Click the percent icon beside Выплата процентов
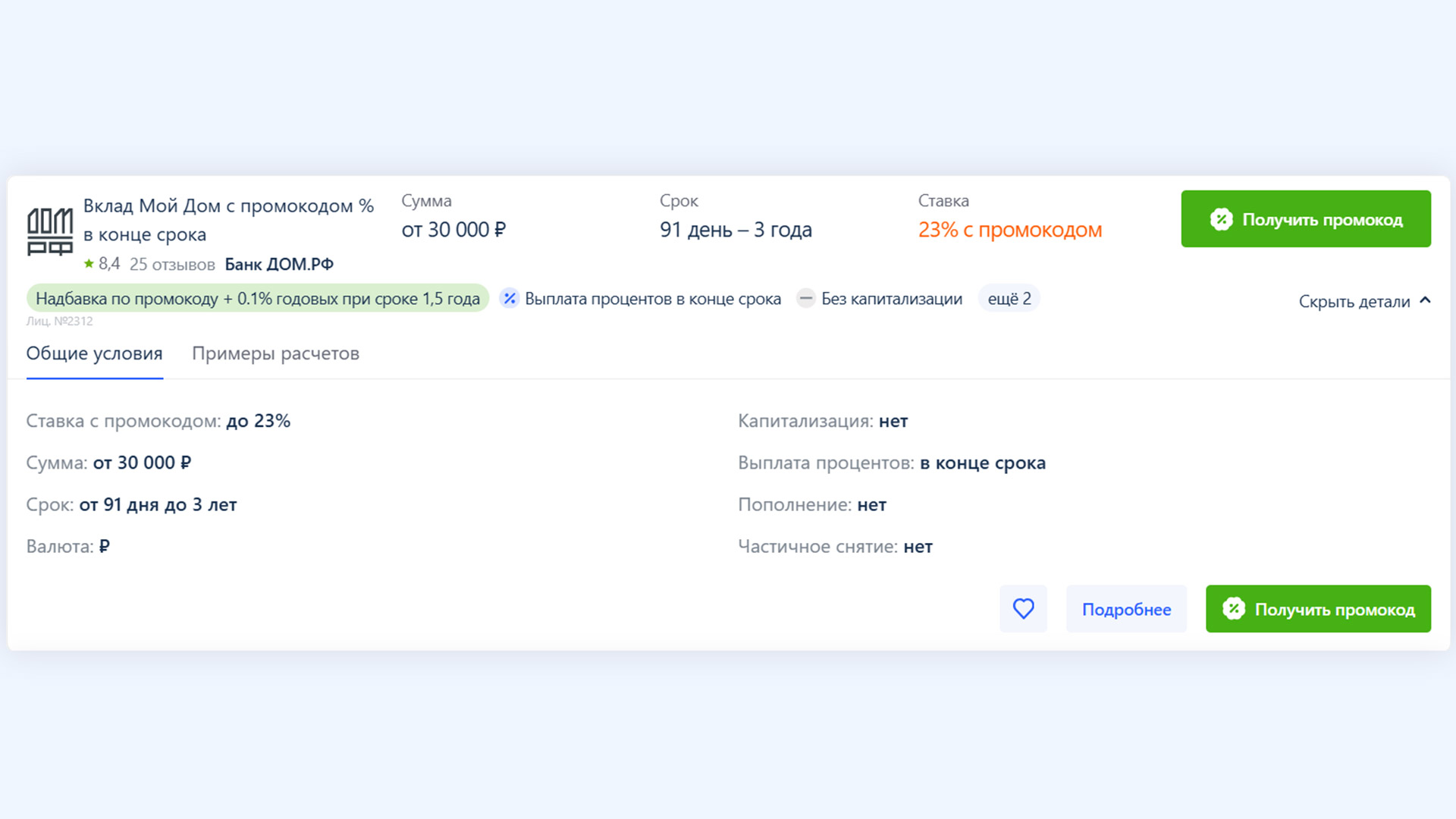The height and width of the screenshot is (819, 1456). [510, 299]
